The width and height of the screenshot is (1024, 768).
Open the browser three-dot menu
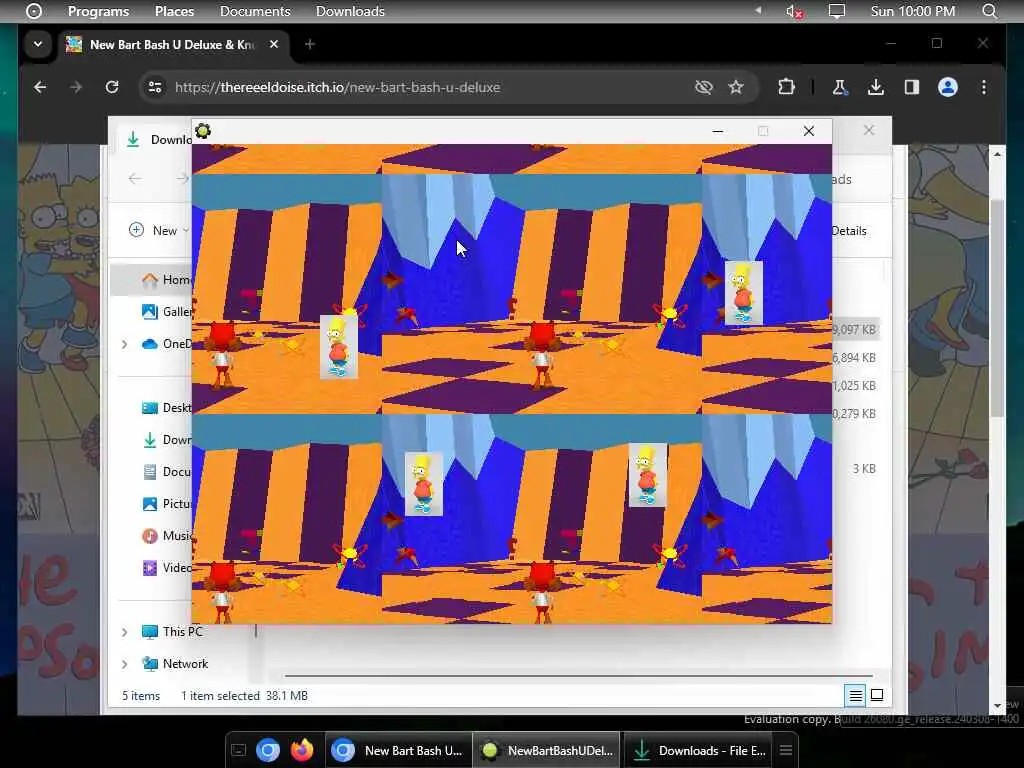pyautogui.click(x=984, y=87)
